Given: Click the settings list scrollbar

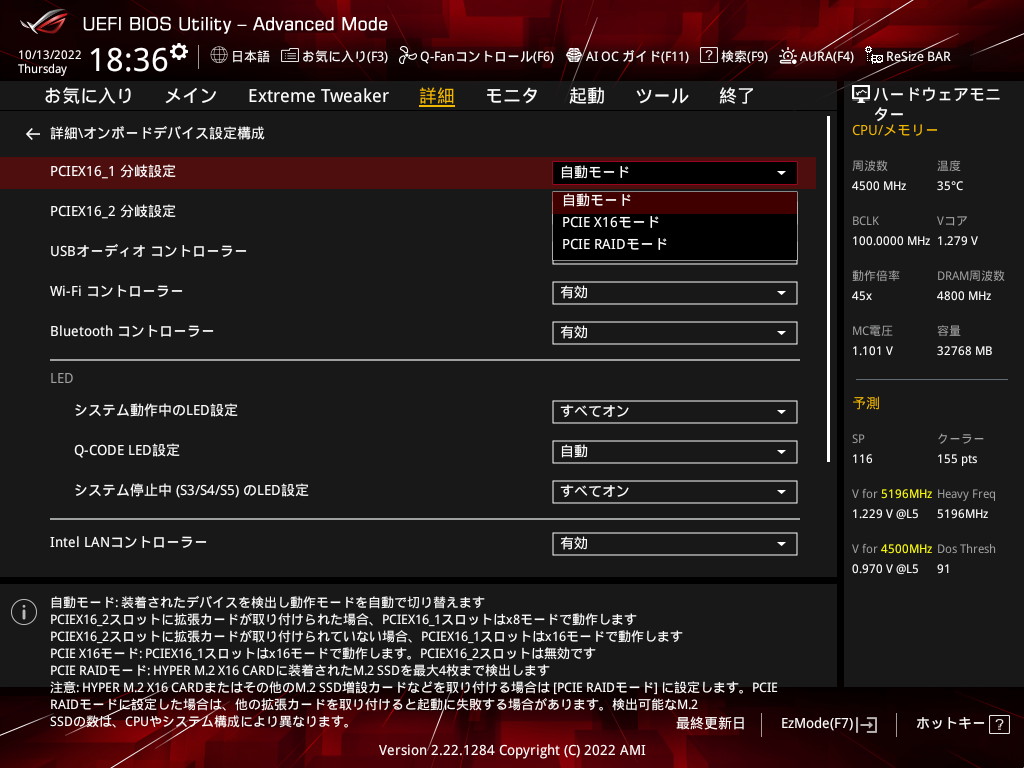Looking at the screenshot, I should pyautogui.click(x=828, y=289).
